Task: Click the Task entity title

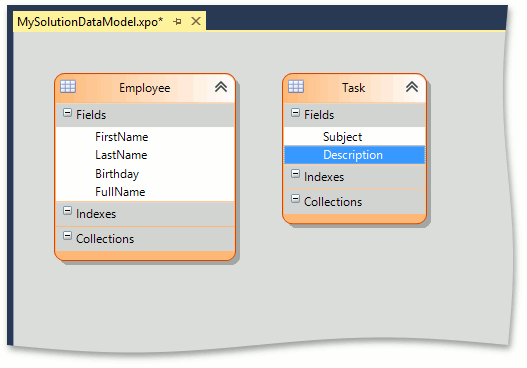Action: (x=354, y=88)
